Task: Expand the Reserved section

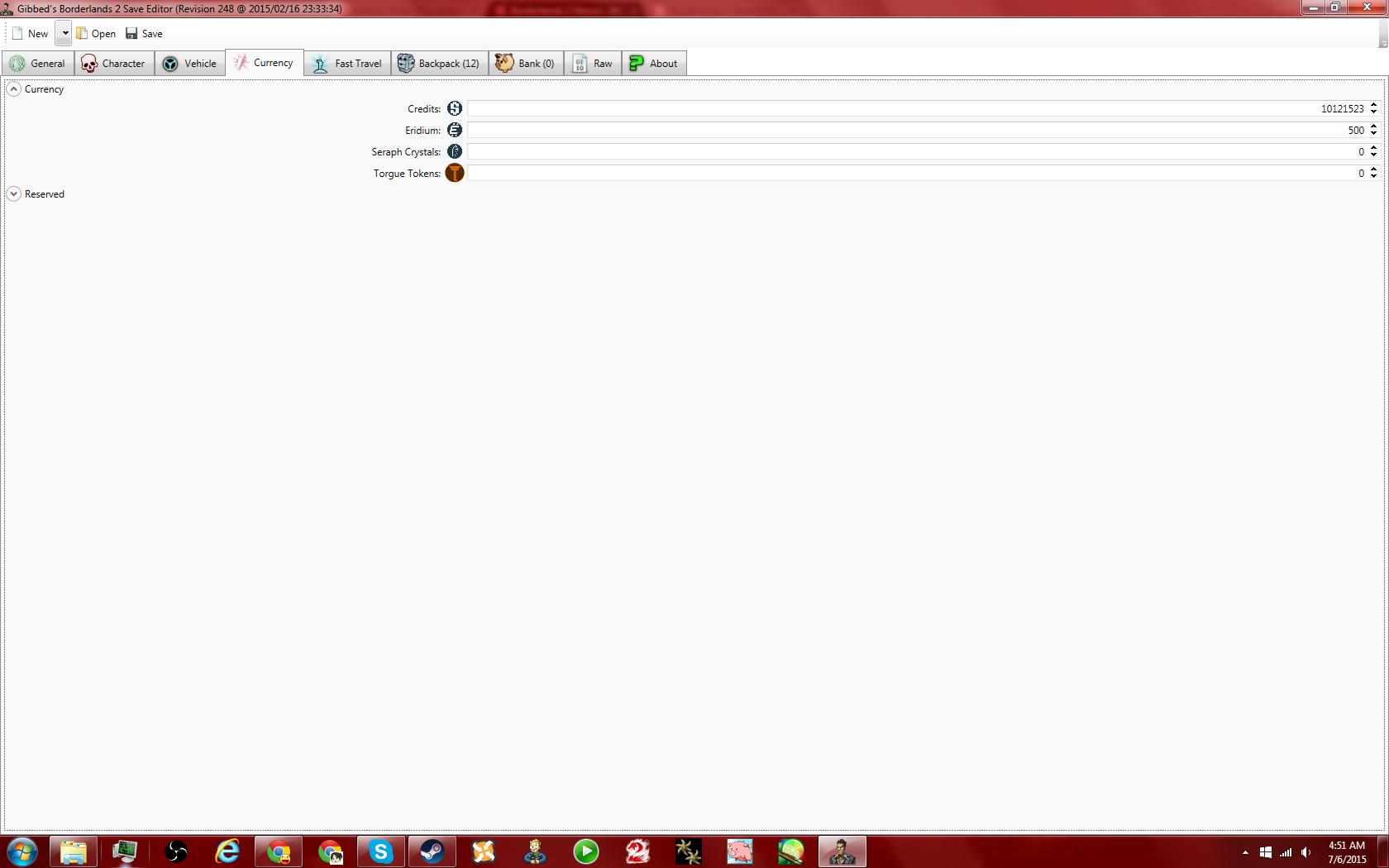Action: 14,194
